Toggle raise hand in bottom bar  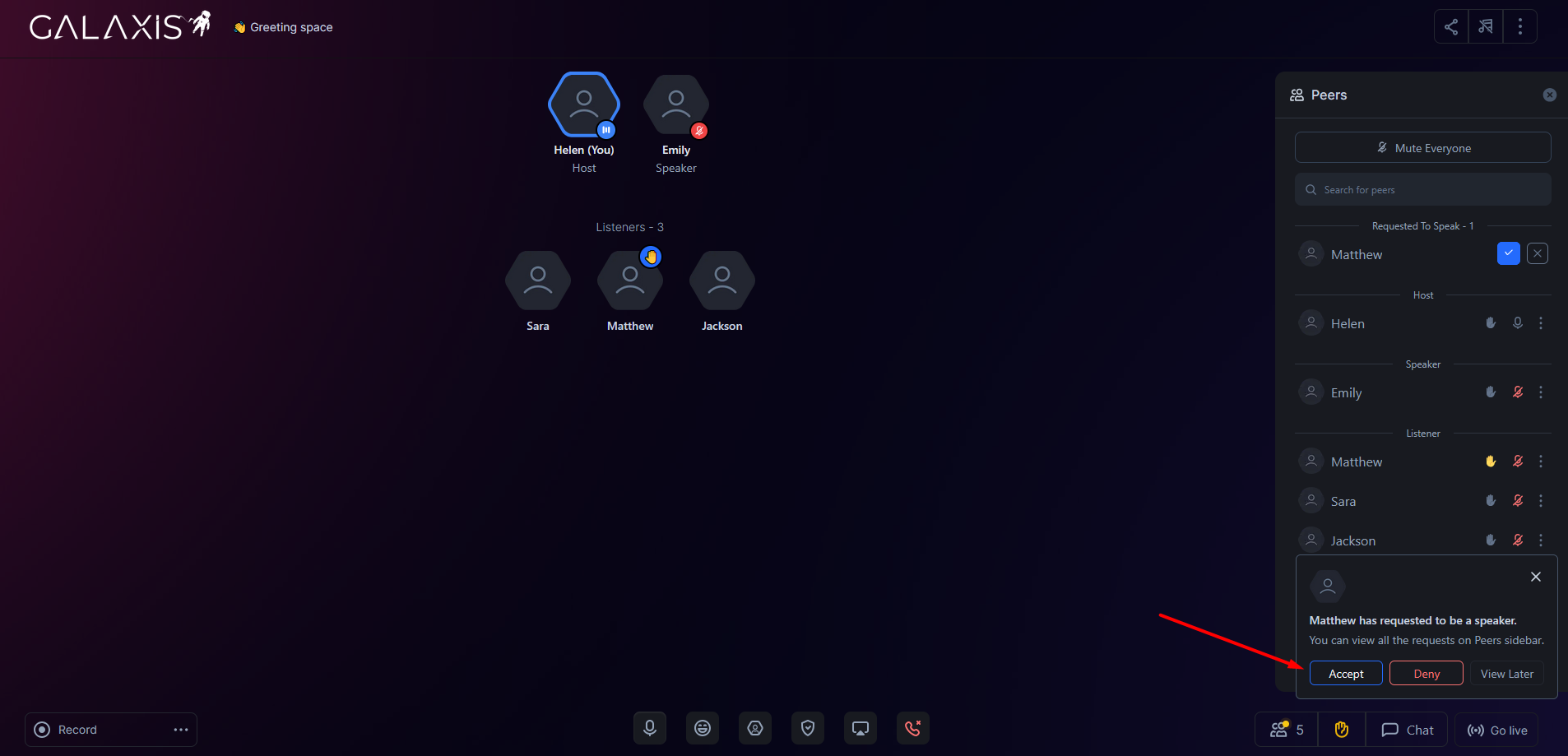pyautogui.click(x=1342, y=730)
